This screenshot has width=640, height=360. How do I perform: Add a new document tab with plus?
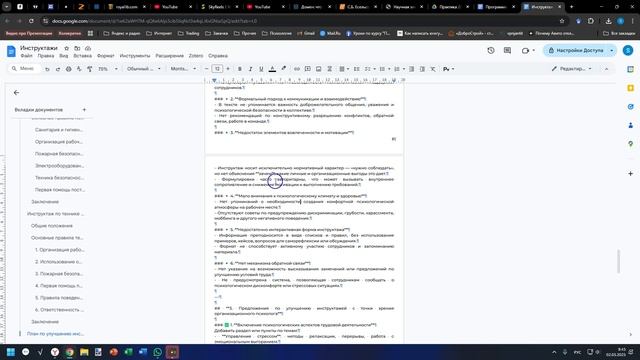click(84, 109)
